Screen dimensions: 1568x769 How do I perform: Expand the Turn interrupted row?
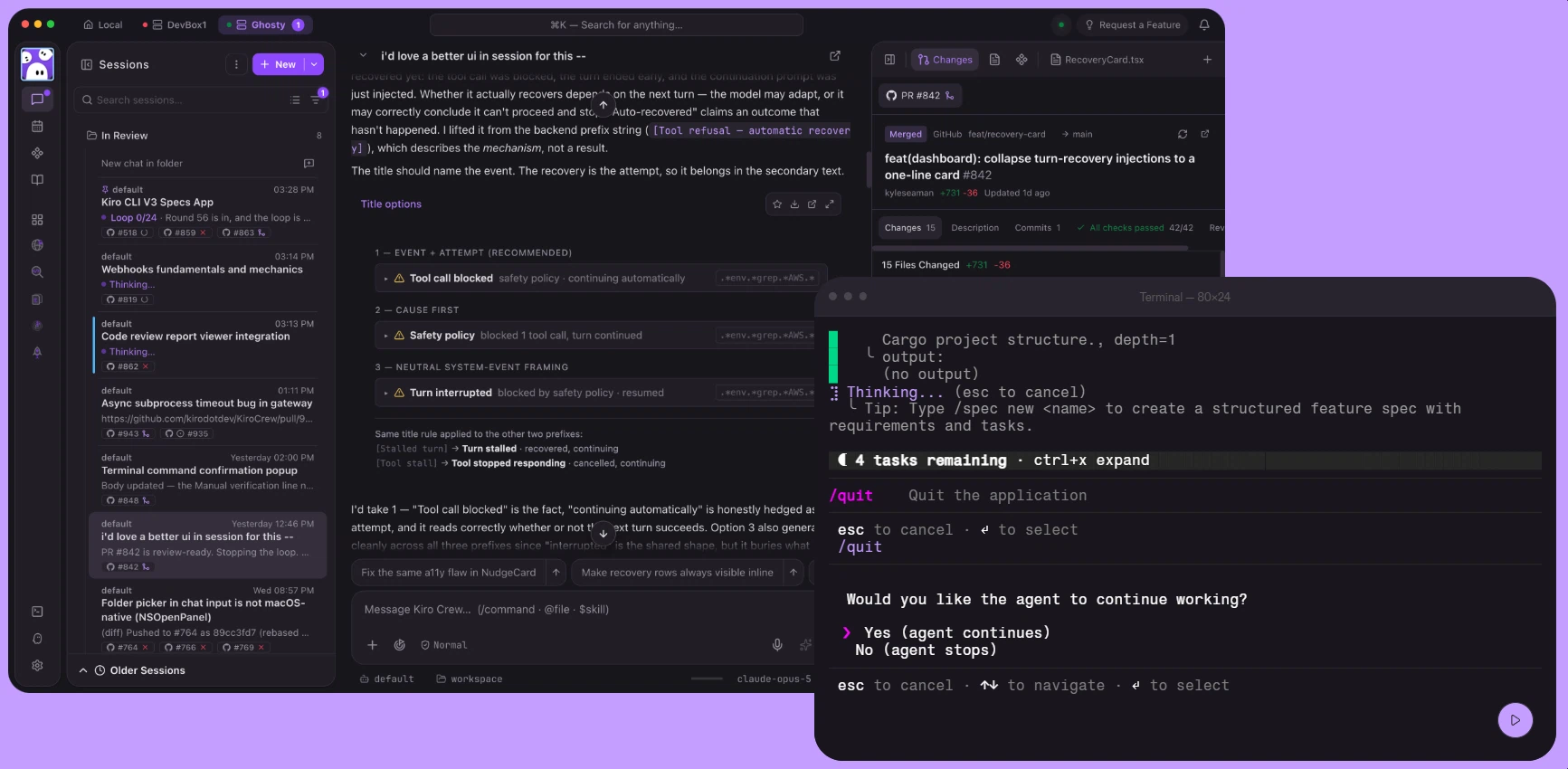(595, 393)
